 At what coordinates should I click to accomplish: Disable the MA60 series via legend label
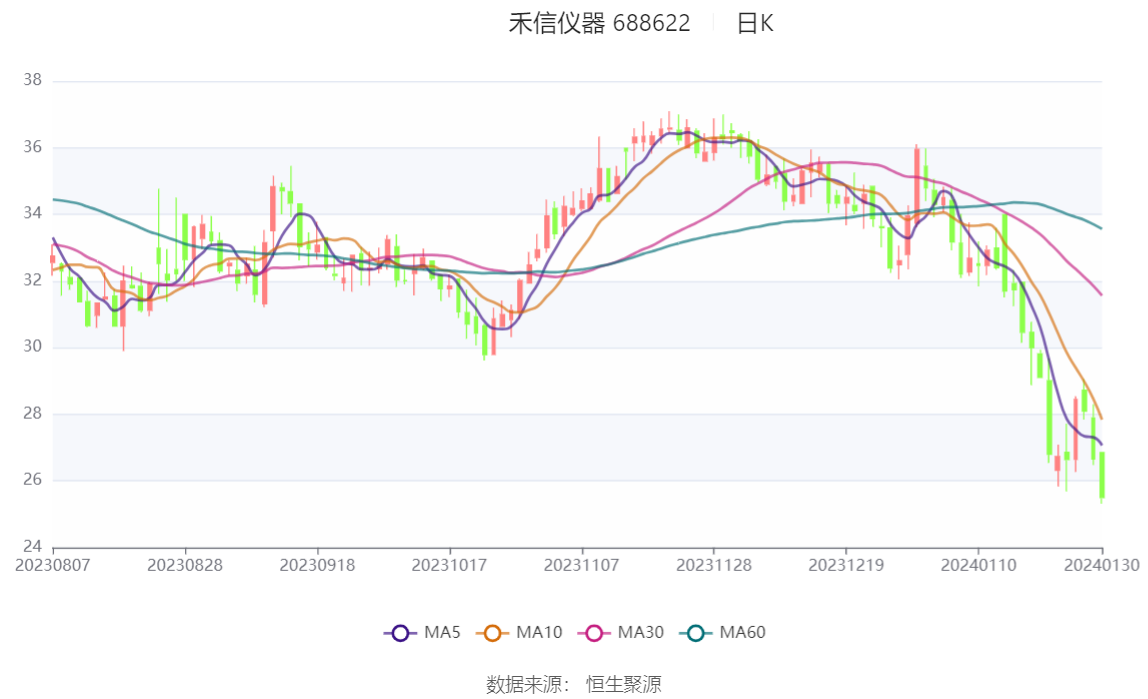pyautogui.click(x=742, y=632)
